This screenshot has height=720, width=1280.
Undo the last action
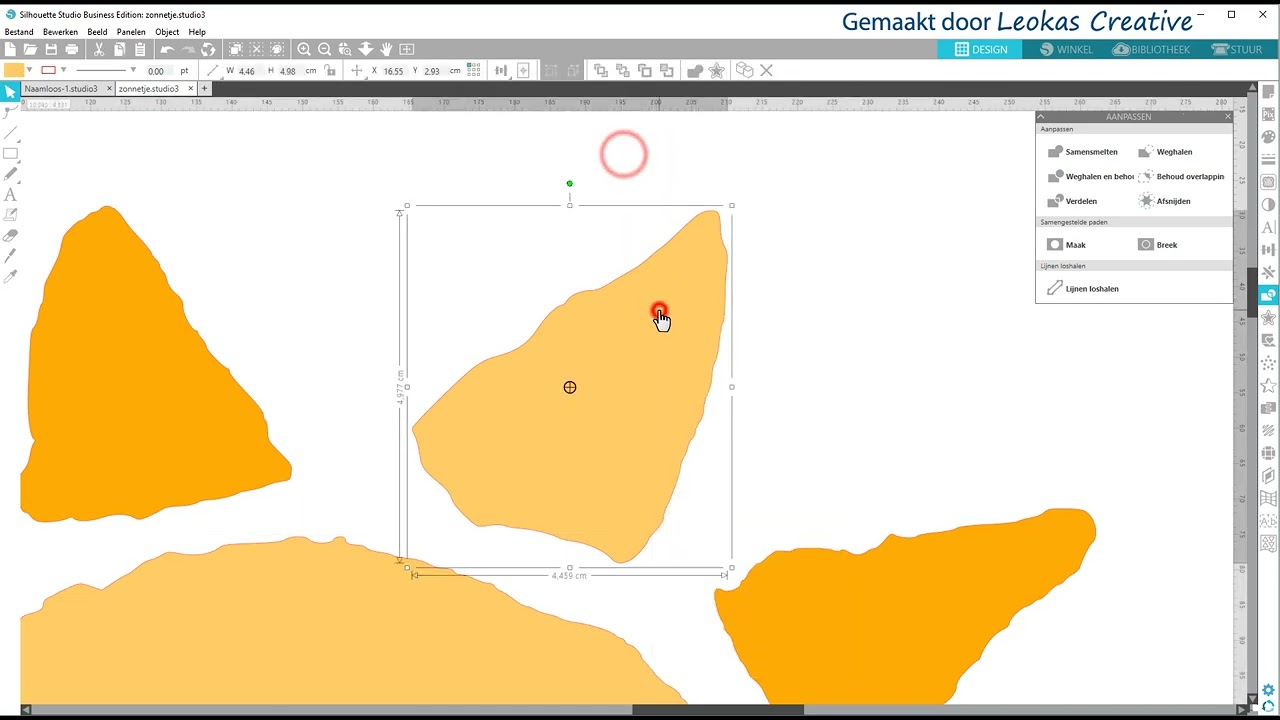(x=167, y=49)
